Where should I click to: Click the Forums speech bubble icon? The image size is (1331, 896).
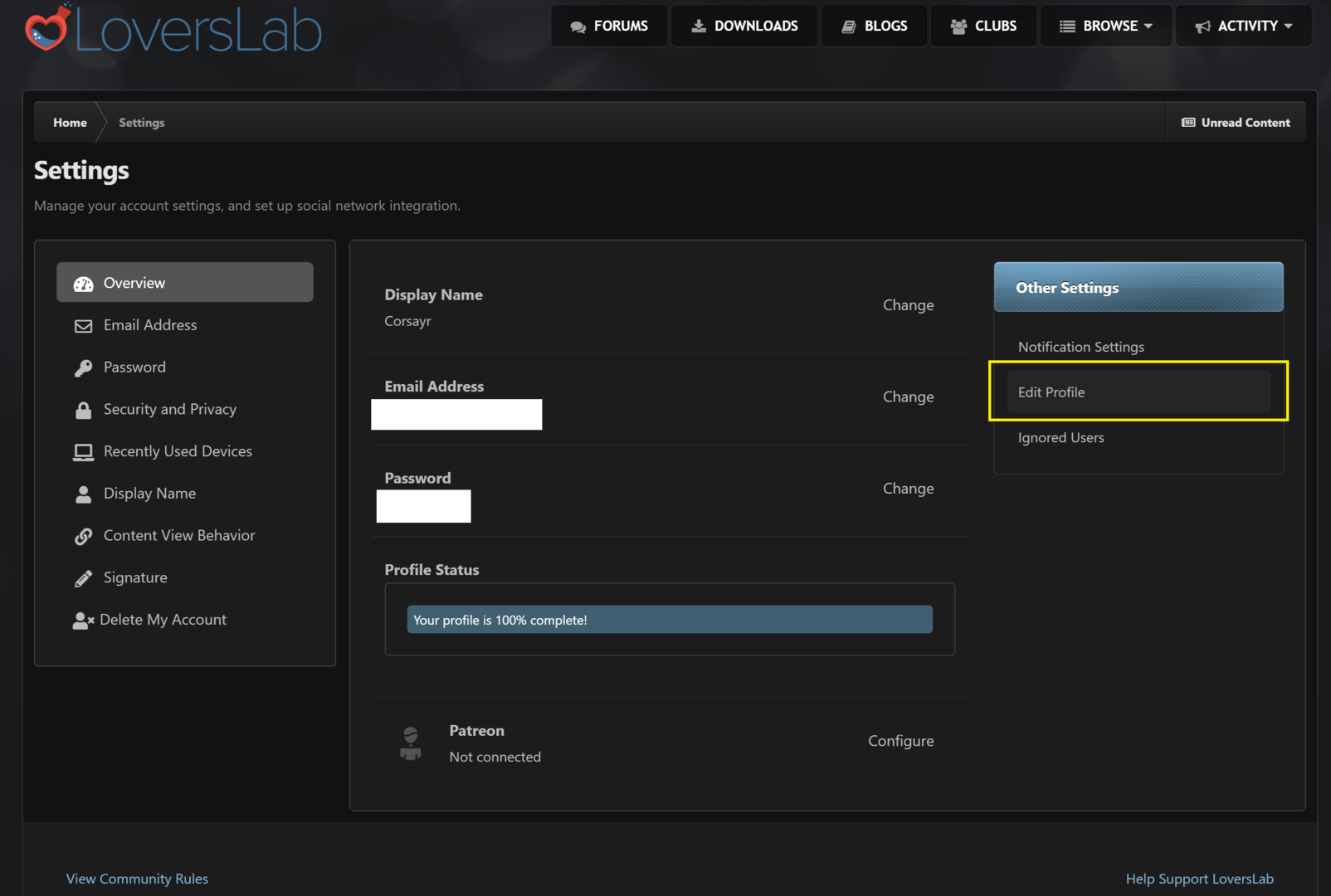coord(578,27)
